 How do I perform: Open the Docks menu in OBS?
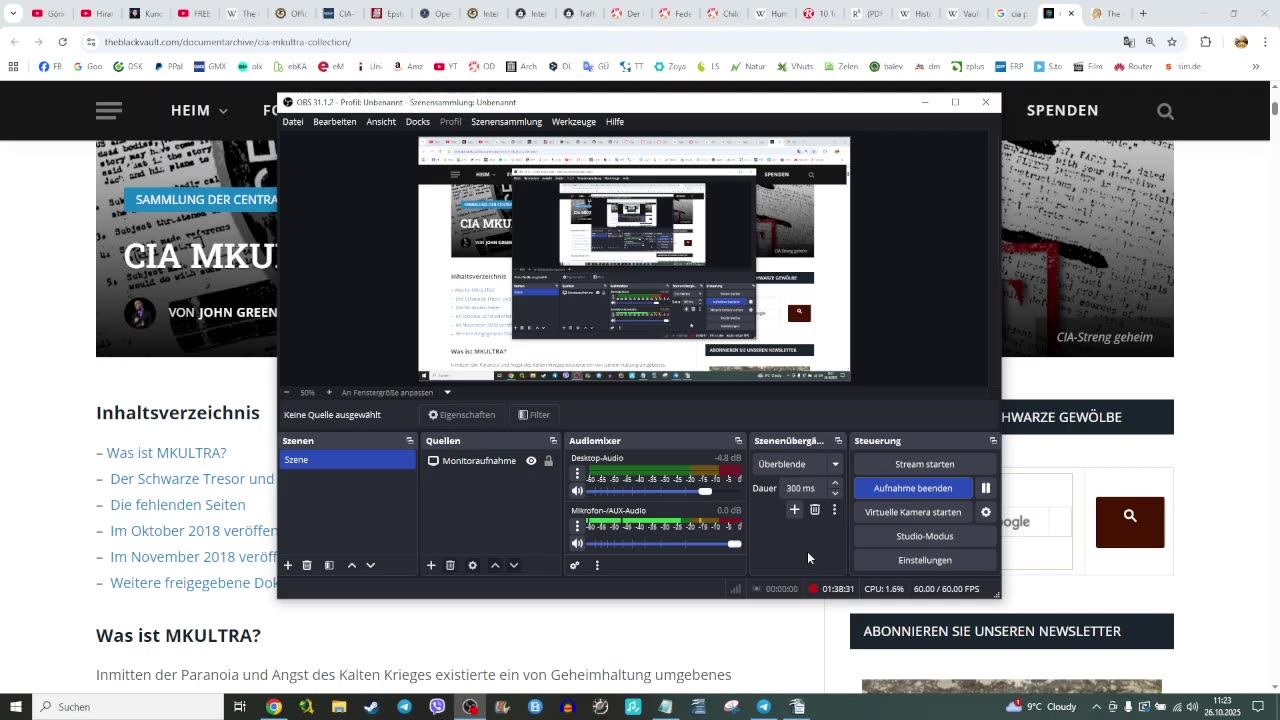418,122
